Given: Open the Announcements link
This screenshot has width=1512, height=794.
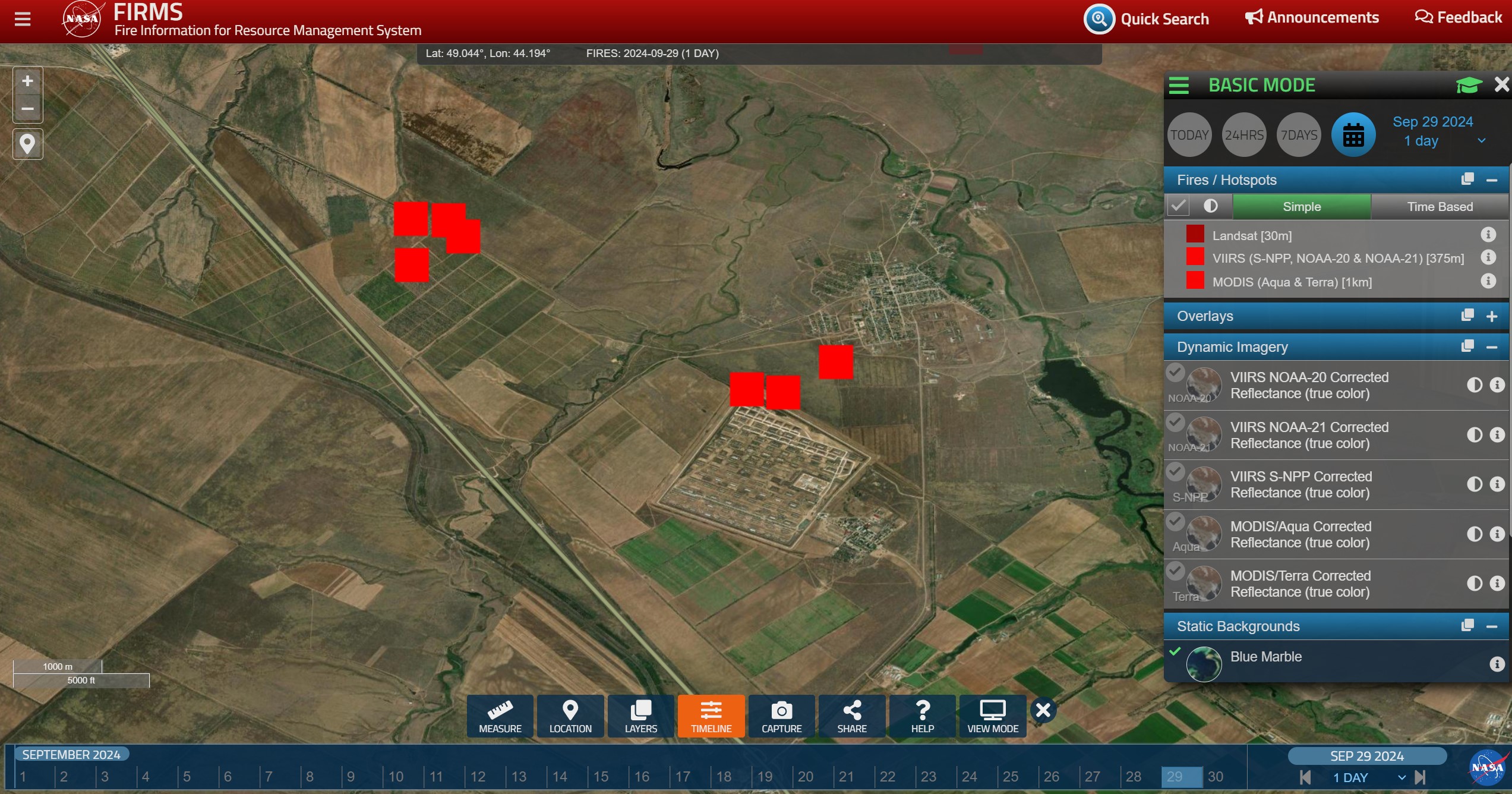Looking at the screenshot, I should tap(1312, 17).
